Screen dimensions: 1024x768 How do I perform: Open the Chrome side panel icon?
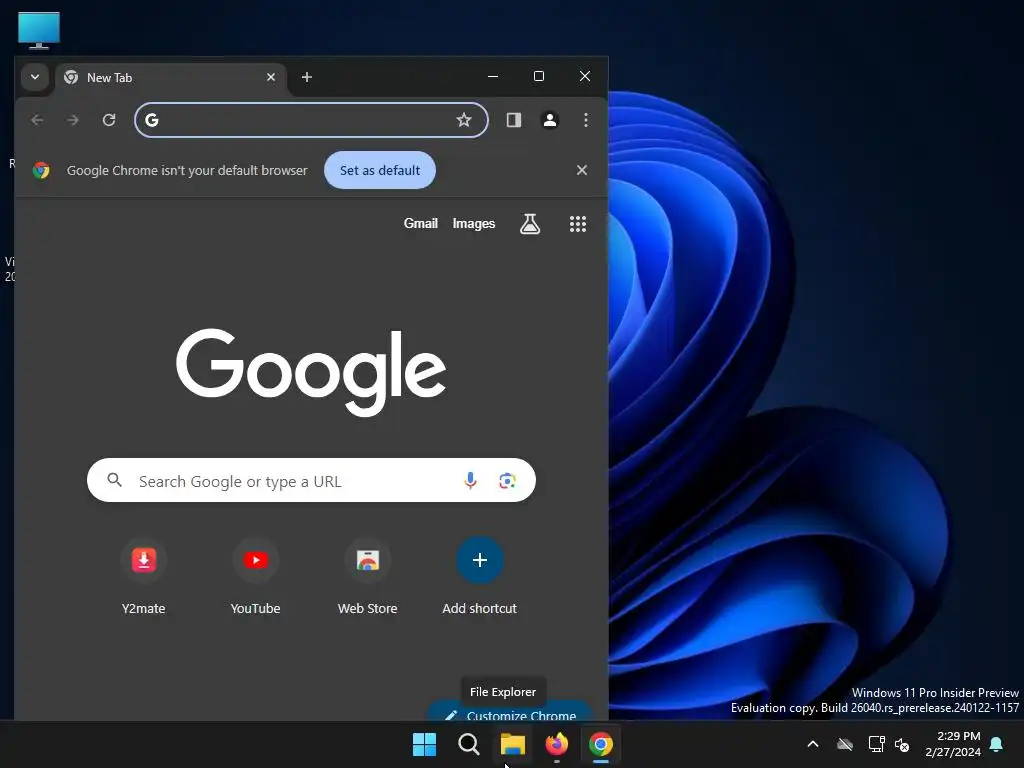(514, 120)
